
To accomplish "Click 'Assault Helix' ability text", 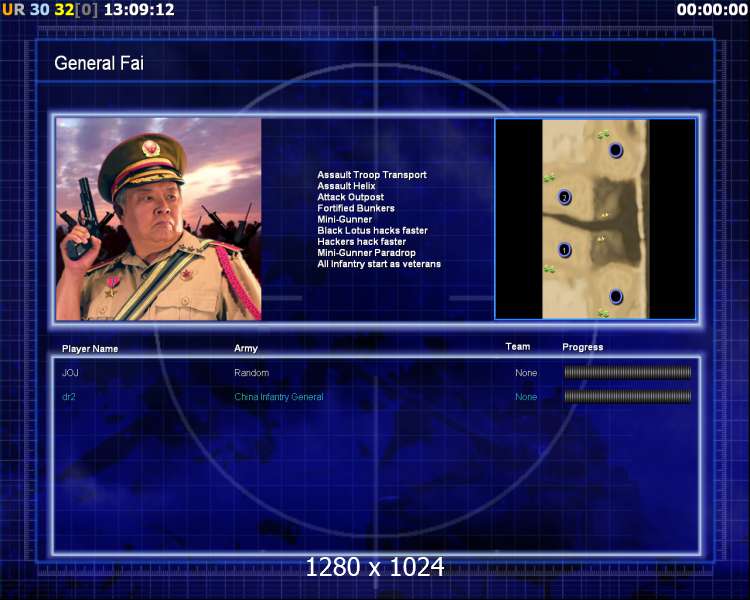I will coord(346,186).
